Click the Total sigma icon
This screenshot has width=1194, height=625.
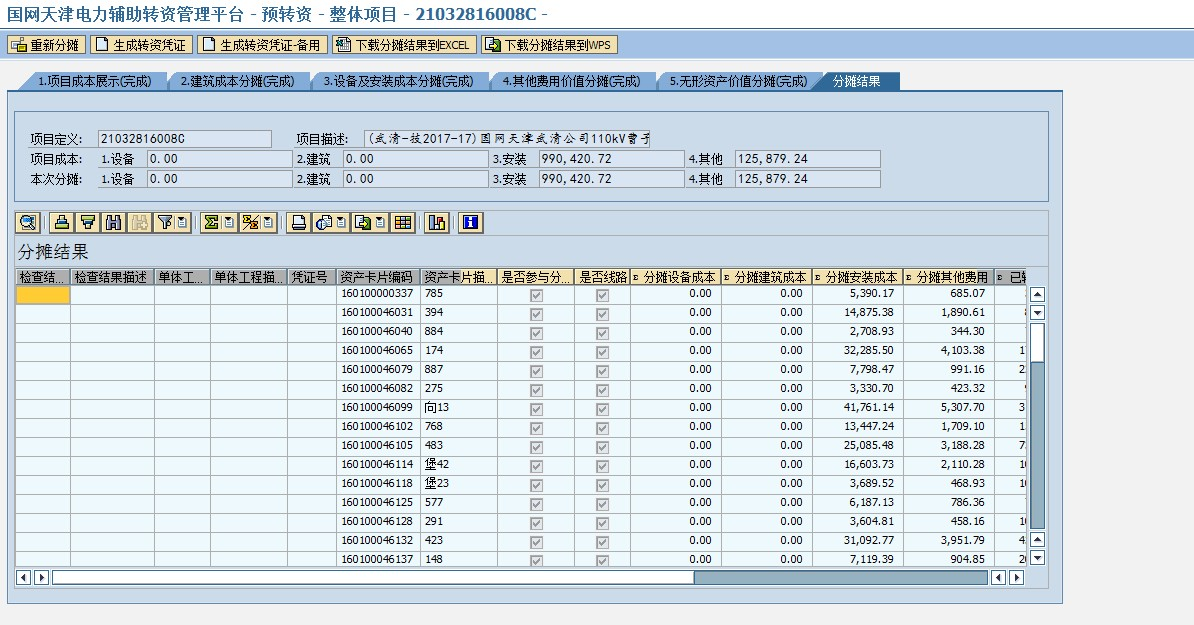[211, 222]
